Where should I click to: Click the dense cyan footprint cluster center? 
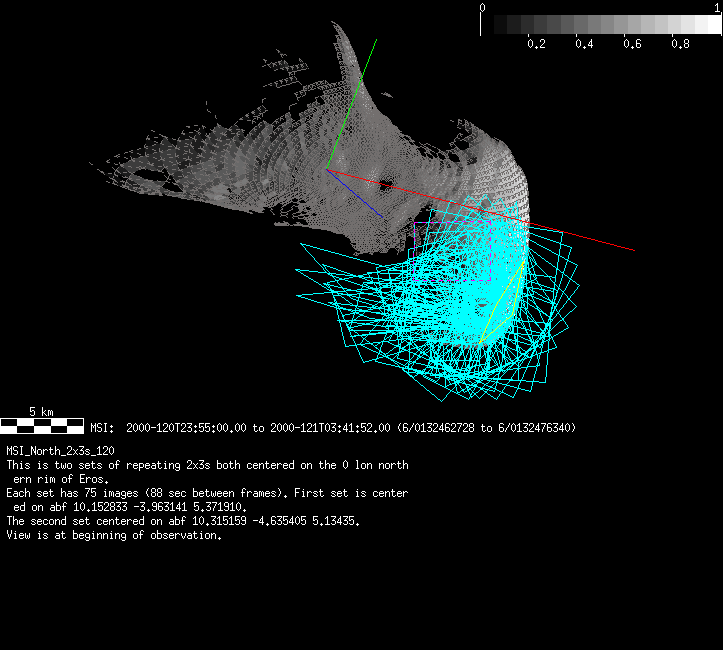tap(465, 310)
